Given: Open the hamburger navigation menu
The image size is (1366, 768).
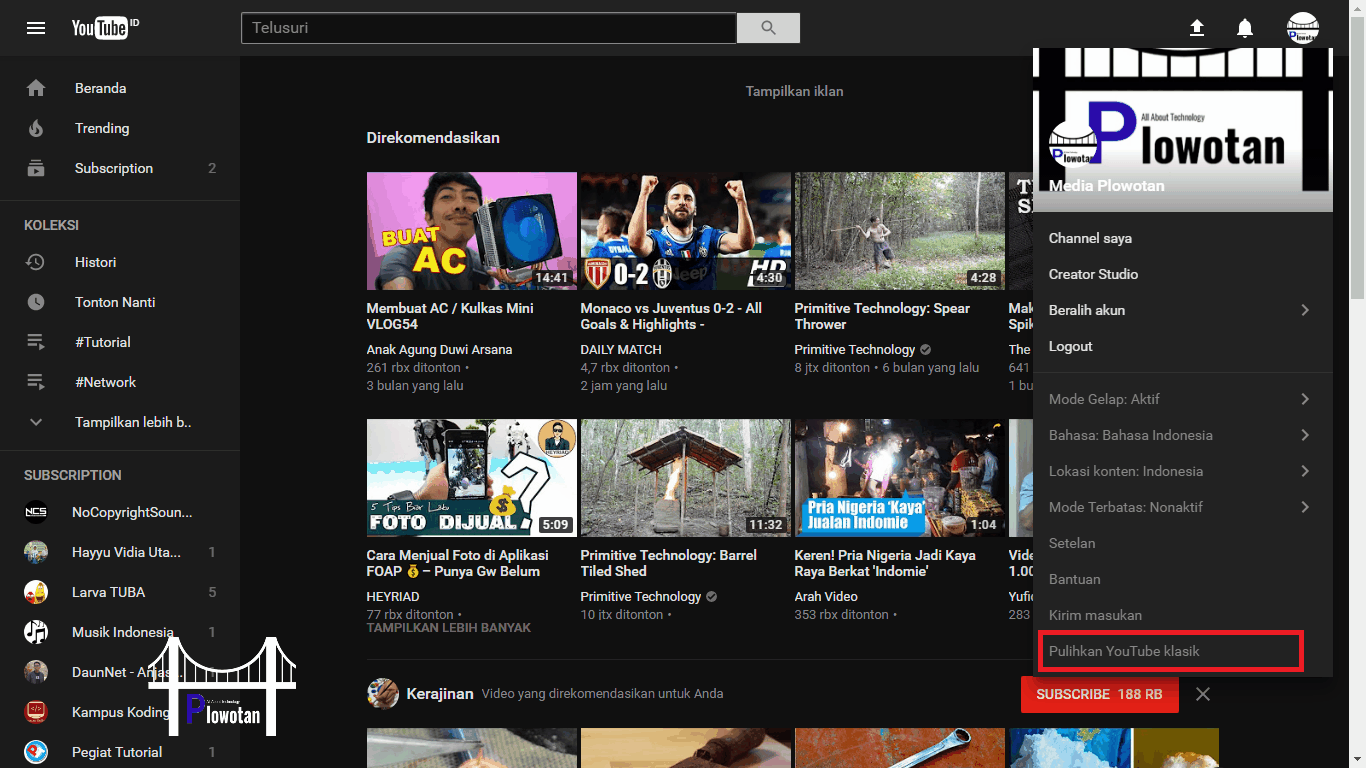Looking at the screenshot, I should click(36, 27).
